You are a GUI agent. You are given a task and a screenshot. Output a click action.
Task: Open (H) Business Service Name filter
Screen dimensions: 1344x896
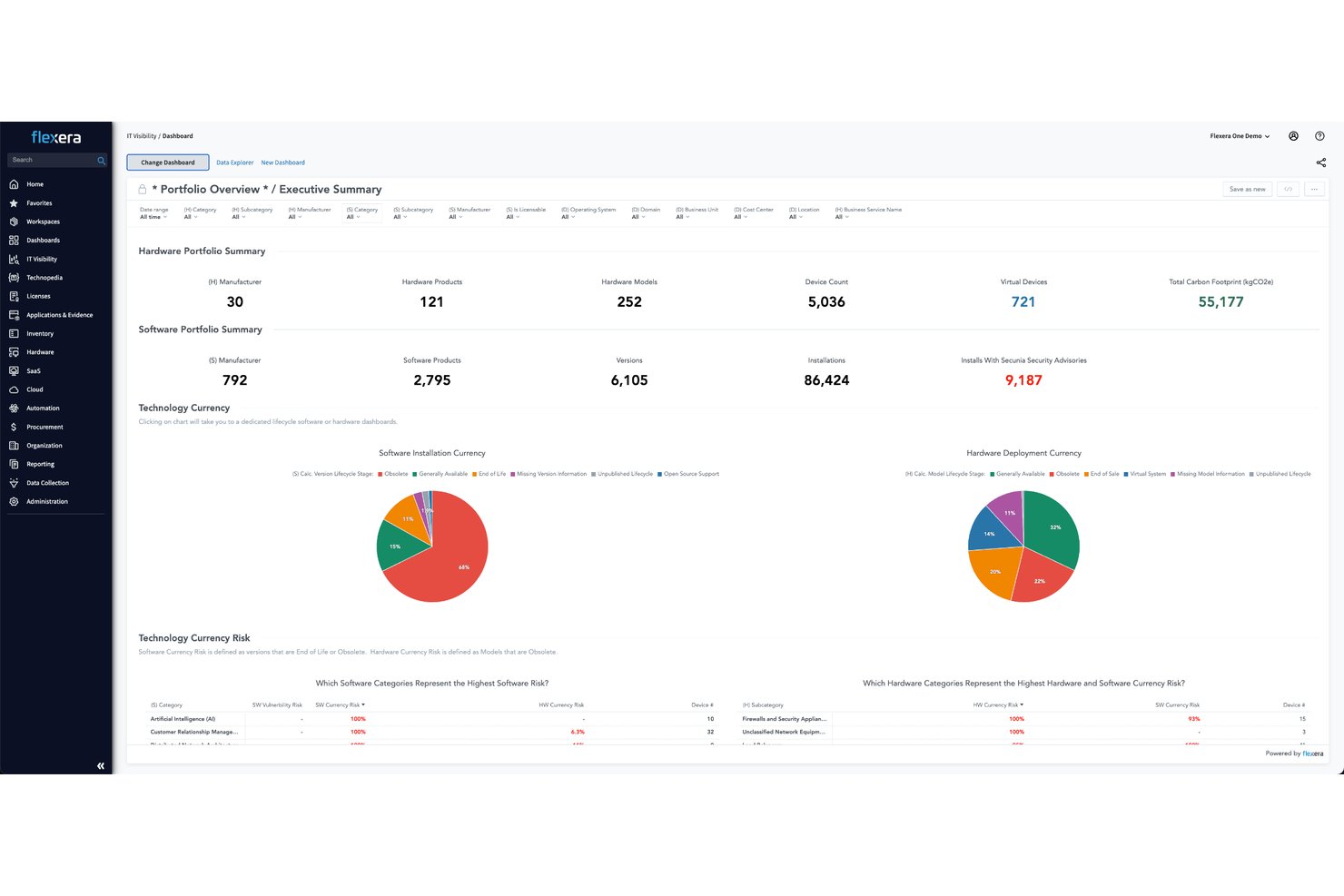868,213
